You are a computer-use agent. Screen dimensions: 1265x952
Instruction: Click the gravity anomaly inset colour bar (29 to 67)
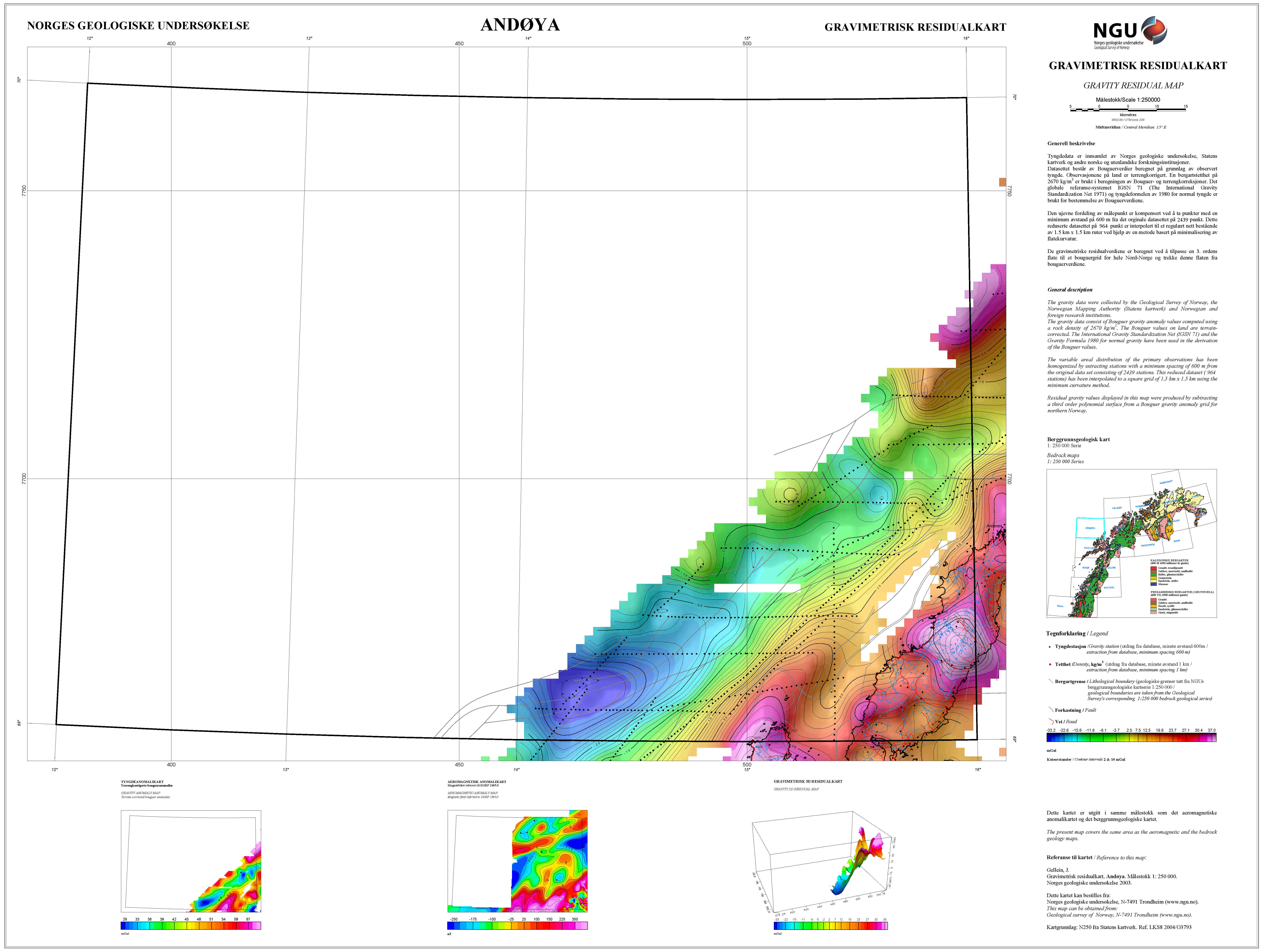(x=191, y=926)
